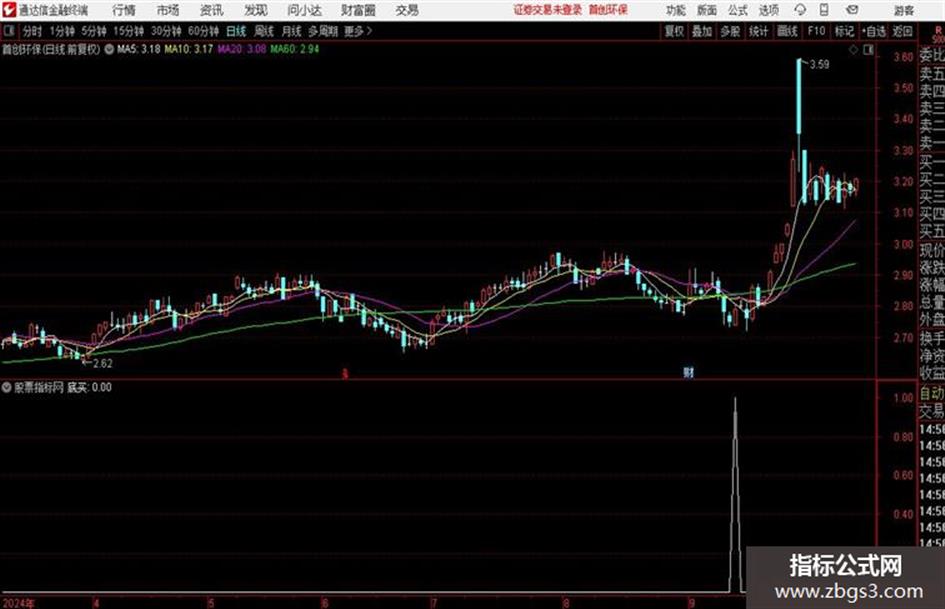Open the 行情 menu

coord(124,10)
